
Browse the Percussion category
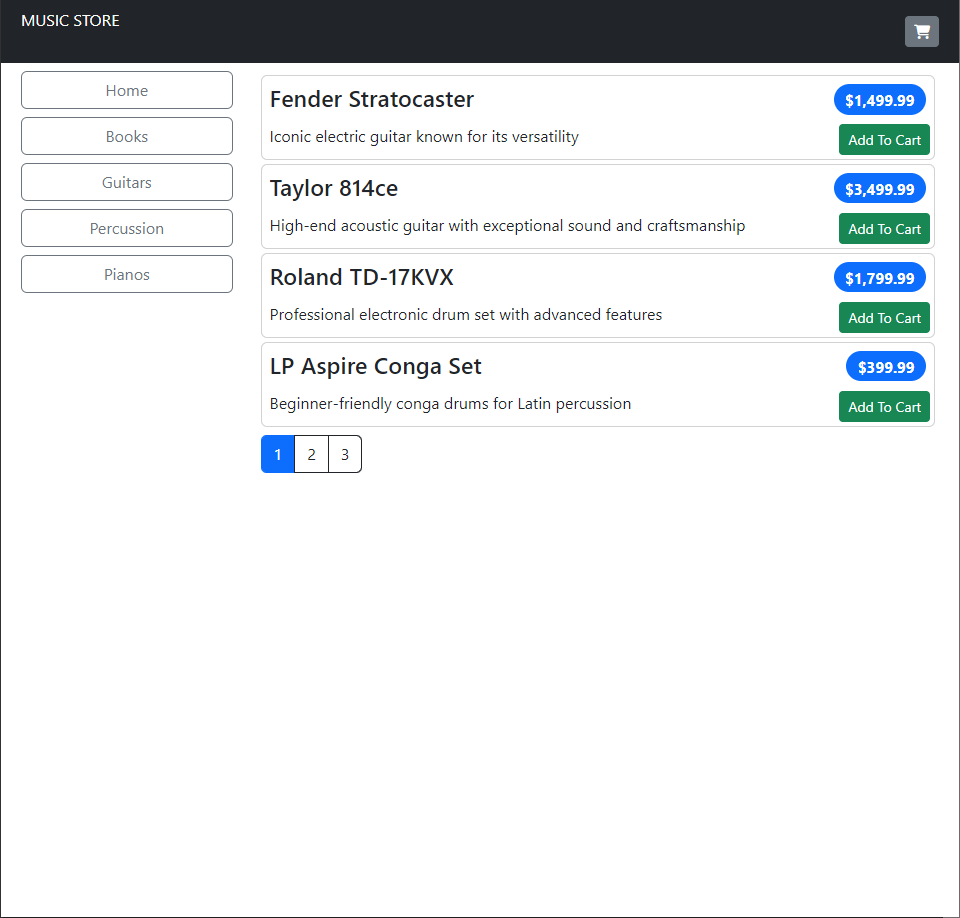127,228
